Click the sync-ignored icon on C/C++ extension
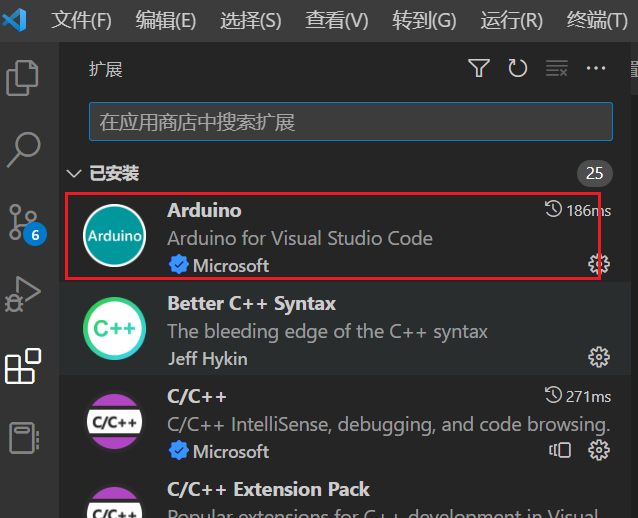The width and height of the screenshot is (638, 518). click(x=560, y=450)
